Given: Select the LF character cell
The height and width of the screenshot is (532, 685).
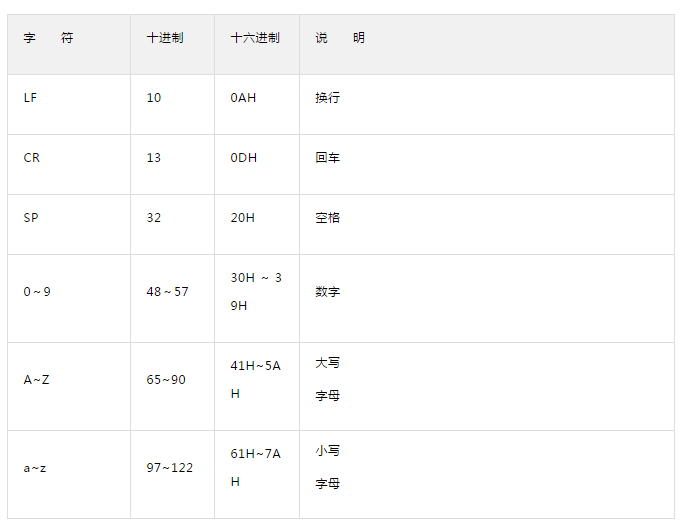Looking at the screenshot, I should [31, 98].
